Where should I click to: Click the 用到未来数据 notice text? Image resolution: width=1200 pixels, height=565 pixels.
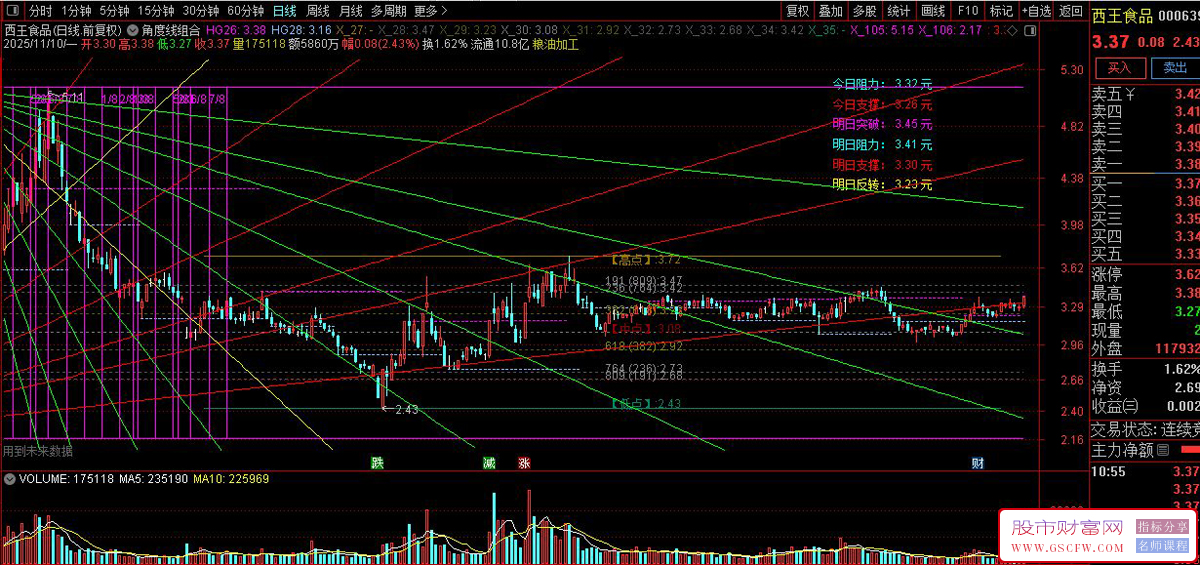pyautogui.click(x=38, y=451)
